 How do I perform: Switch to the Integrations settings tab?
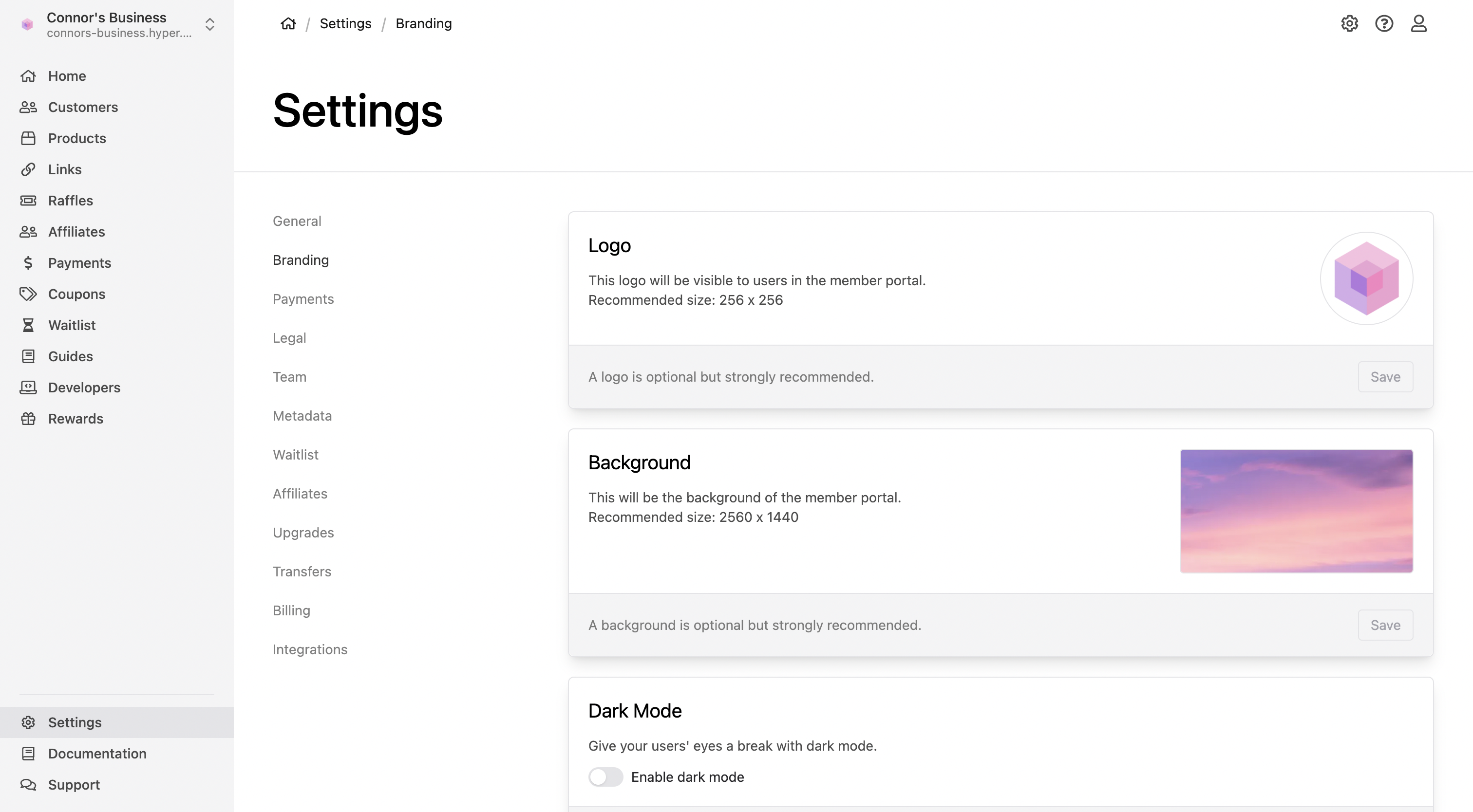pos(309,649)
